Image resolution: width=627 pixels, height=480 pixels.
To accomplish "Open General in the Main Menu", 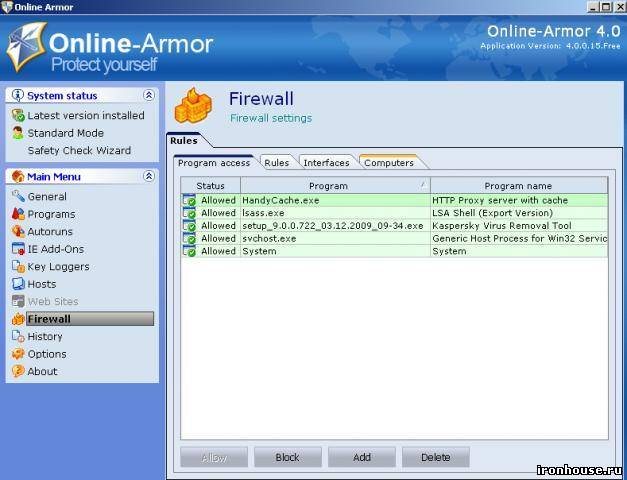I will pos(47,196).
